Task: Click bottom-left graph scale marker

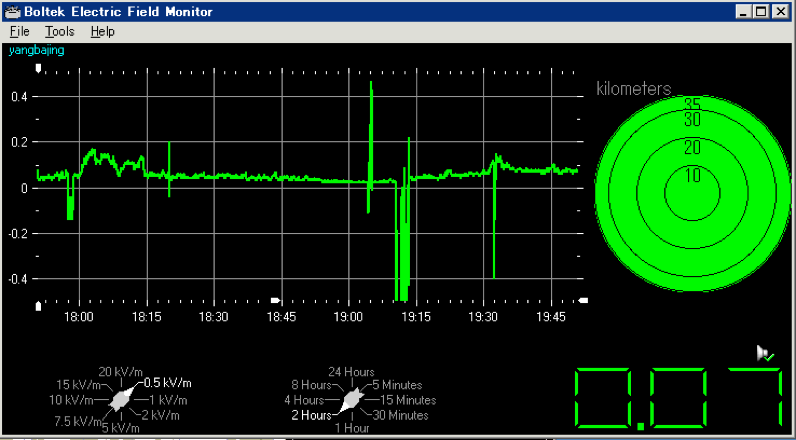Action: [x=38, y=305]
